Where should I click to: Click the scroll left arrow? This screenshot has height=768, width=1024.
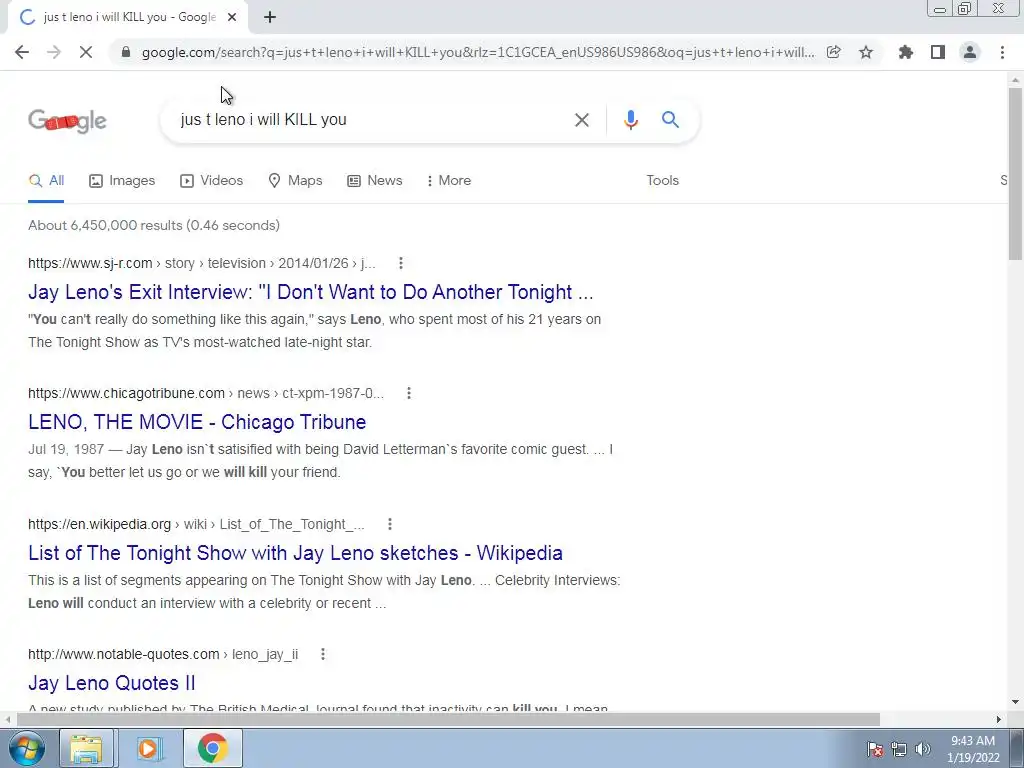coord(7,719)
